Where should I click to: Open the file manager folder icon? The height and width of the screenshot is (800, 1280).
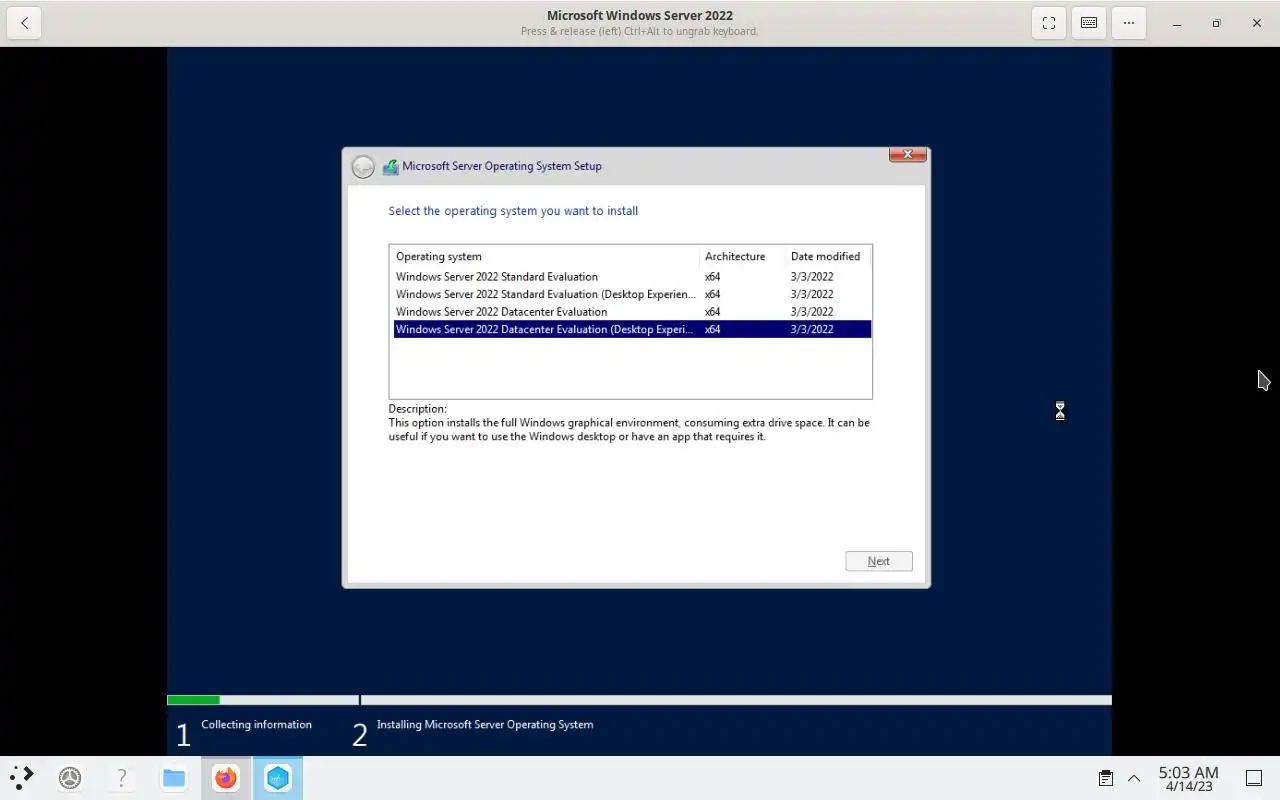(x=174, y=777)
